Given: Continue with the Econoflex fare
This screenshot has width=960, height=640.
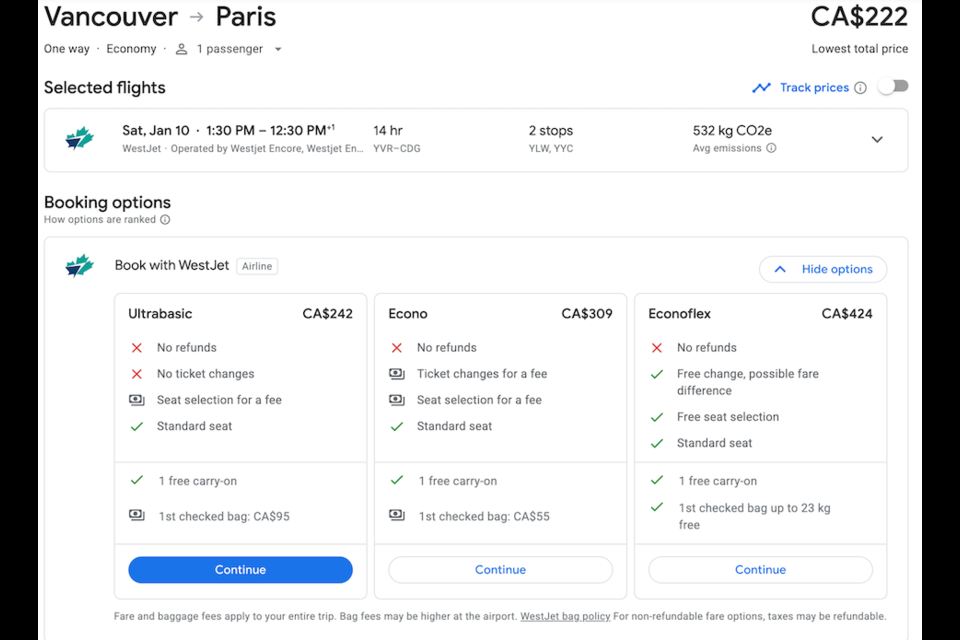Looking at the screenshot, I should coord(760,570).
